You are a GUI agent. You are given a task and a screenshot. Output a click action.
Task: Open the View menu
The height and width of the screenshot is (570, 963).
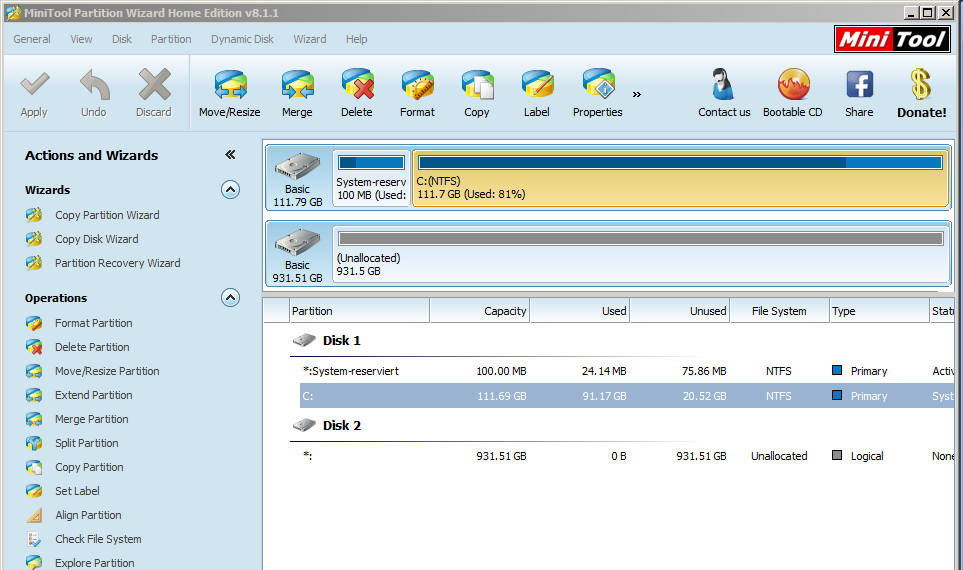pyautogui.click(x=81, y=39)
